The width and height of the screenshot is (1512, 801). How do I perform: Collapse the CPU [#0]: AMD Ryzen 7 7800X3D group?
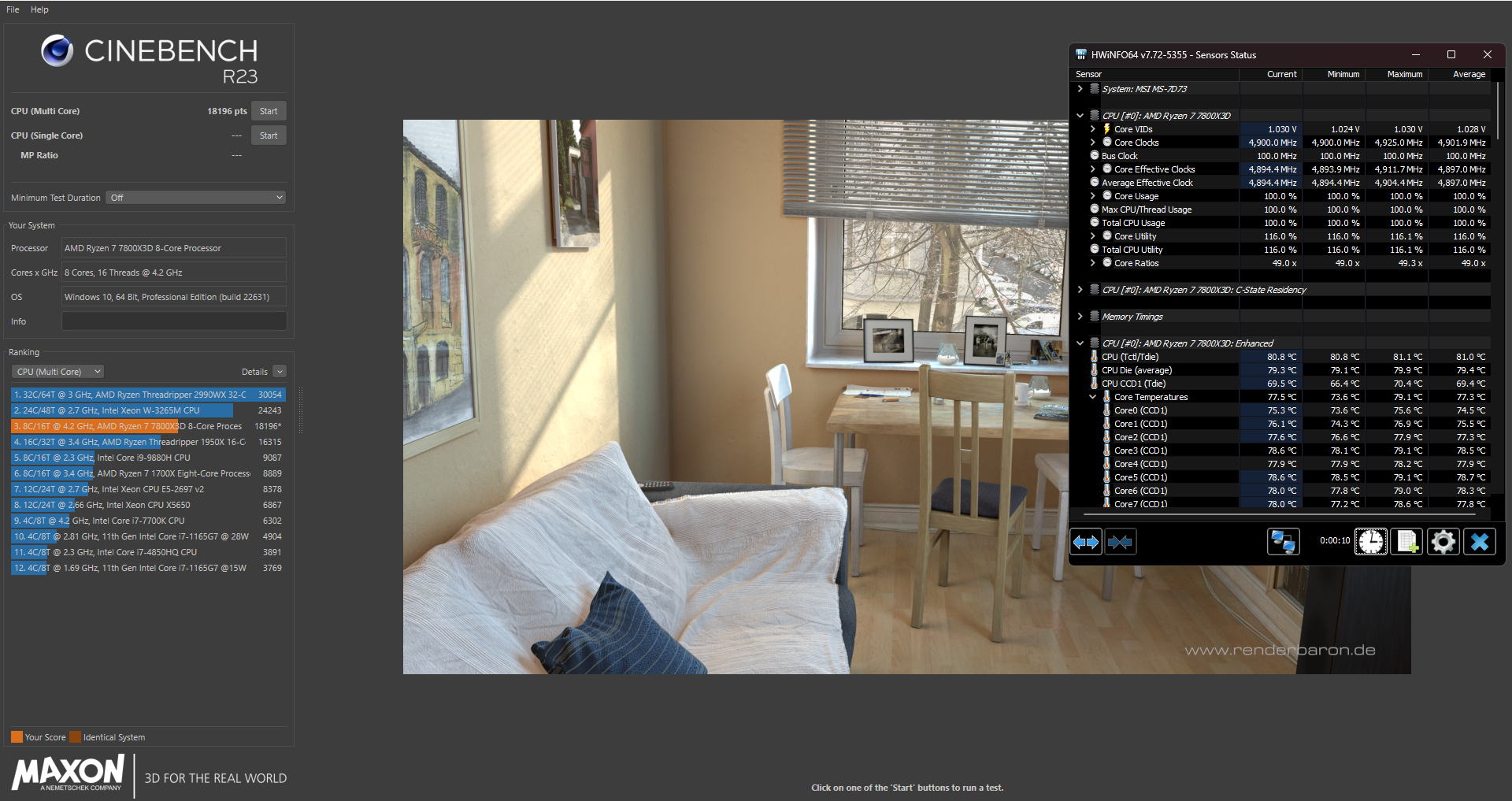coord(1080,116)
